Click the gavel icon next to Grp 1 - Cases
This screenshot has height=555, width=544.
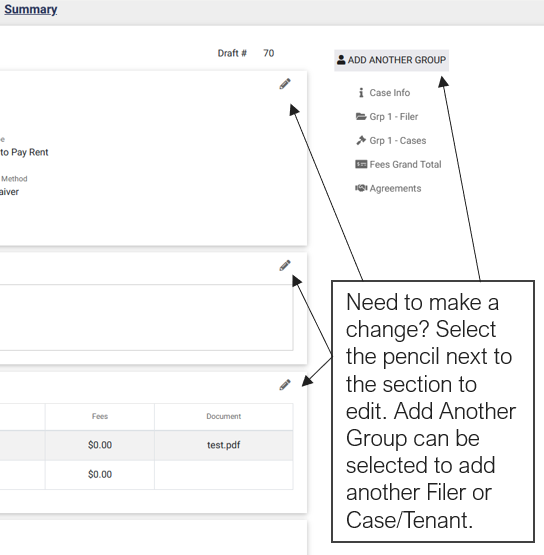click(x=361, y=141)
